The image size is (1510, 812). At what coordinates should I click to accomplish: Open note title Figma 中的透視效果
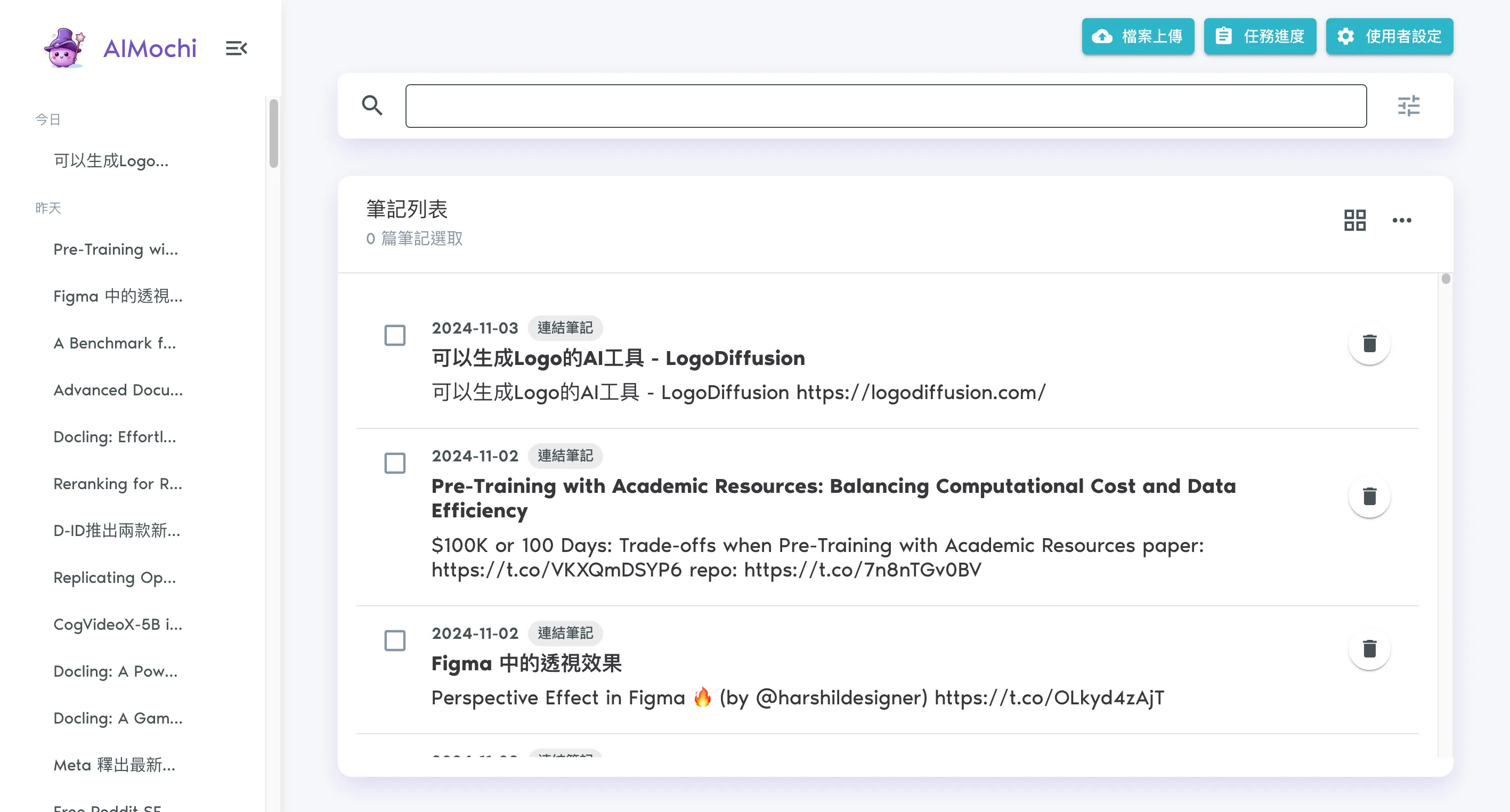pos(526,664)
